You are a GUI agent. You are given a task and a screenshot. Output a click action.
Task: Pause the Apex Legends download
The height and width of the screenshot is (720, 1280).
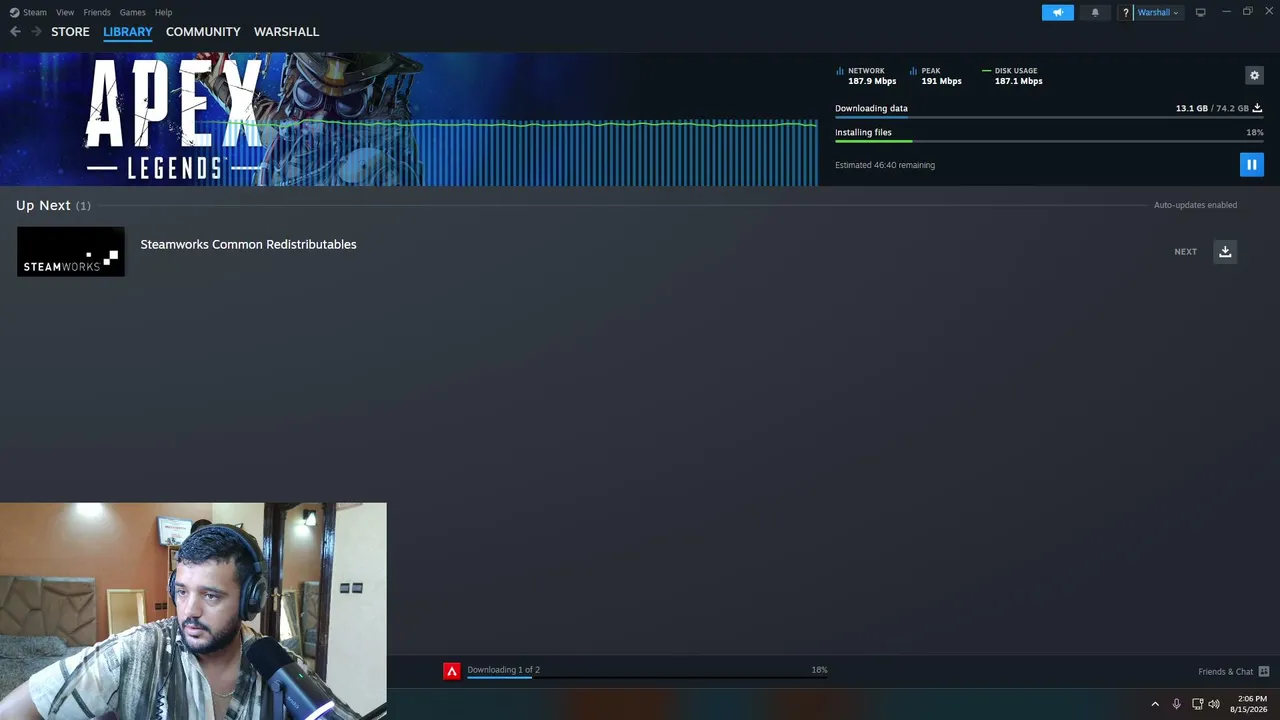(1252, 165)
